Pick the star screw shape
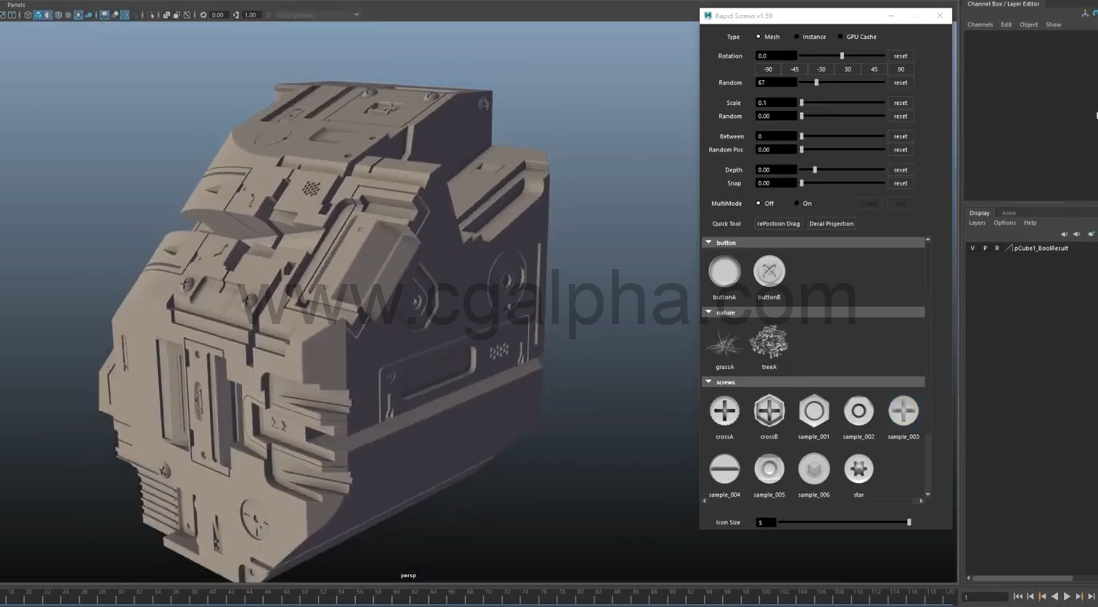The height and width of the screenshot is (607, 1098). click(x=858, y=468)
